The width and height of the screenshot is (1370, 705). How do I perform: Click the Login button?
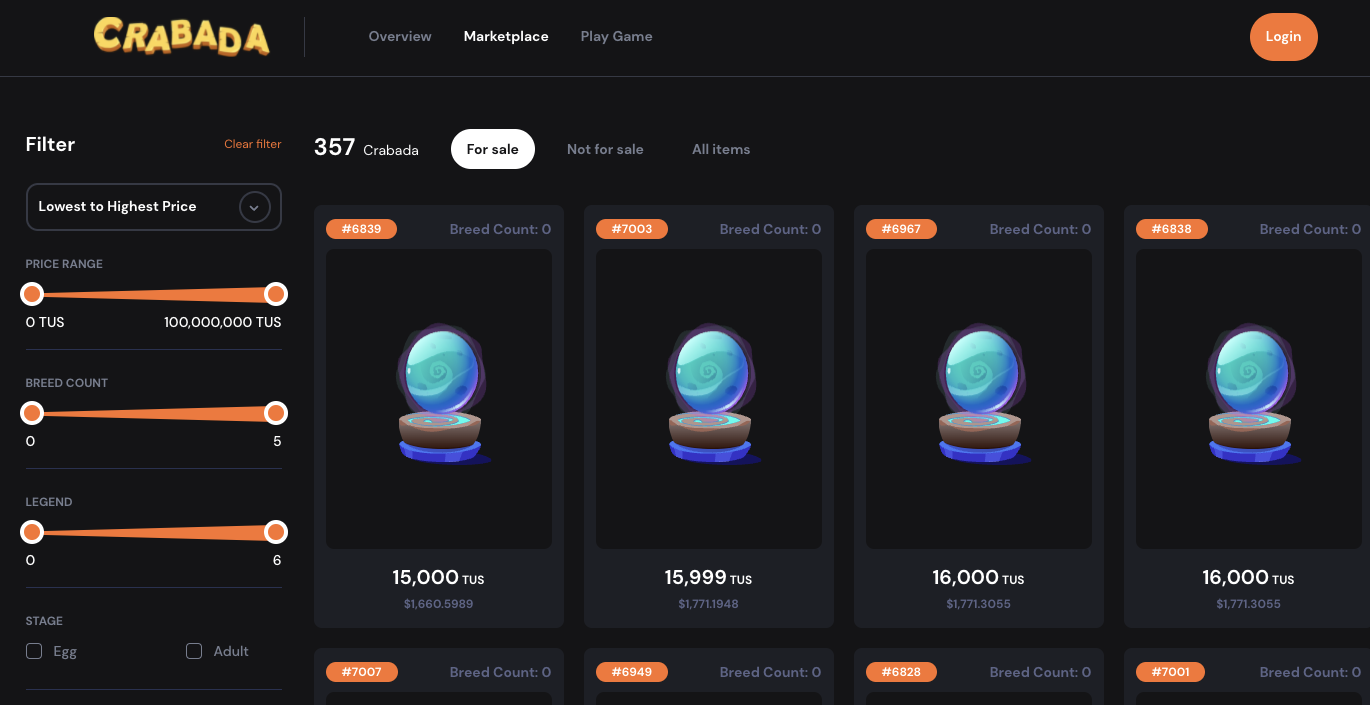coord(1283,37)
